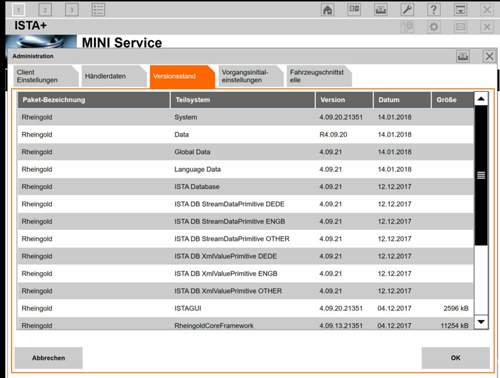Screen dimensions: 500x378
Task: Switch to Client Einstellungen tab
Action: pyautogui.click(x=46, y=76)
